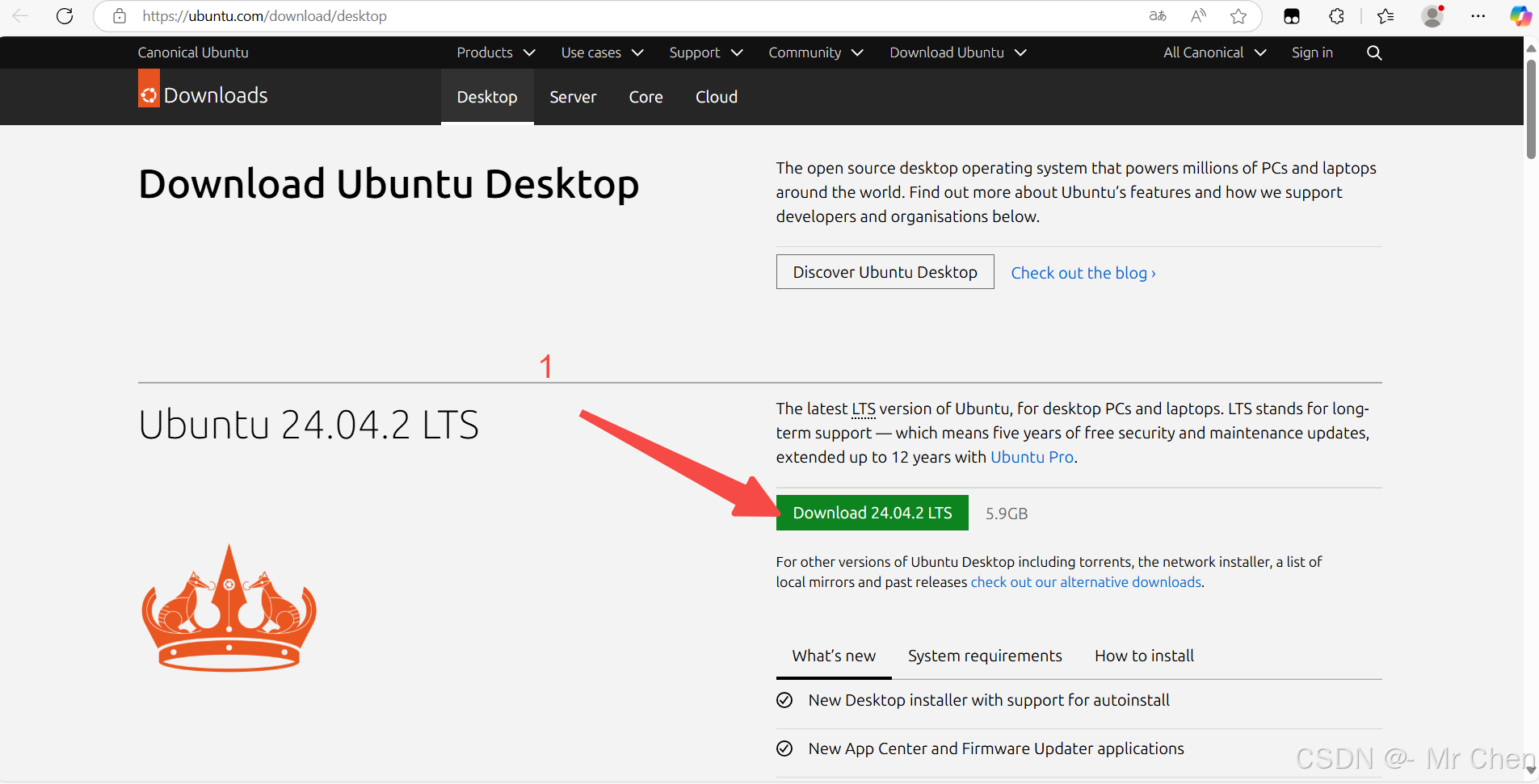The height and width of the screenshot is (784, 1539).
Task: Add page to favorites star icon
Action: click(1238, 16)
